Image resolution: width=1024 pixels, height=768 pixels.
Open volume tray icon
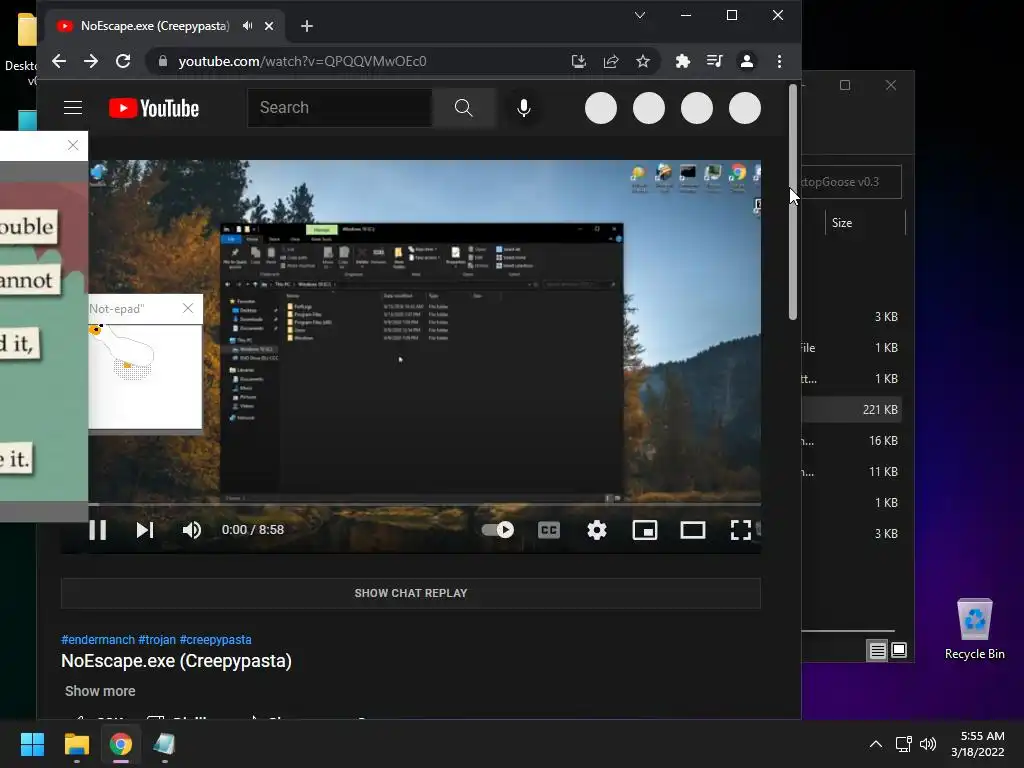pos(927,744)
